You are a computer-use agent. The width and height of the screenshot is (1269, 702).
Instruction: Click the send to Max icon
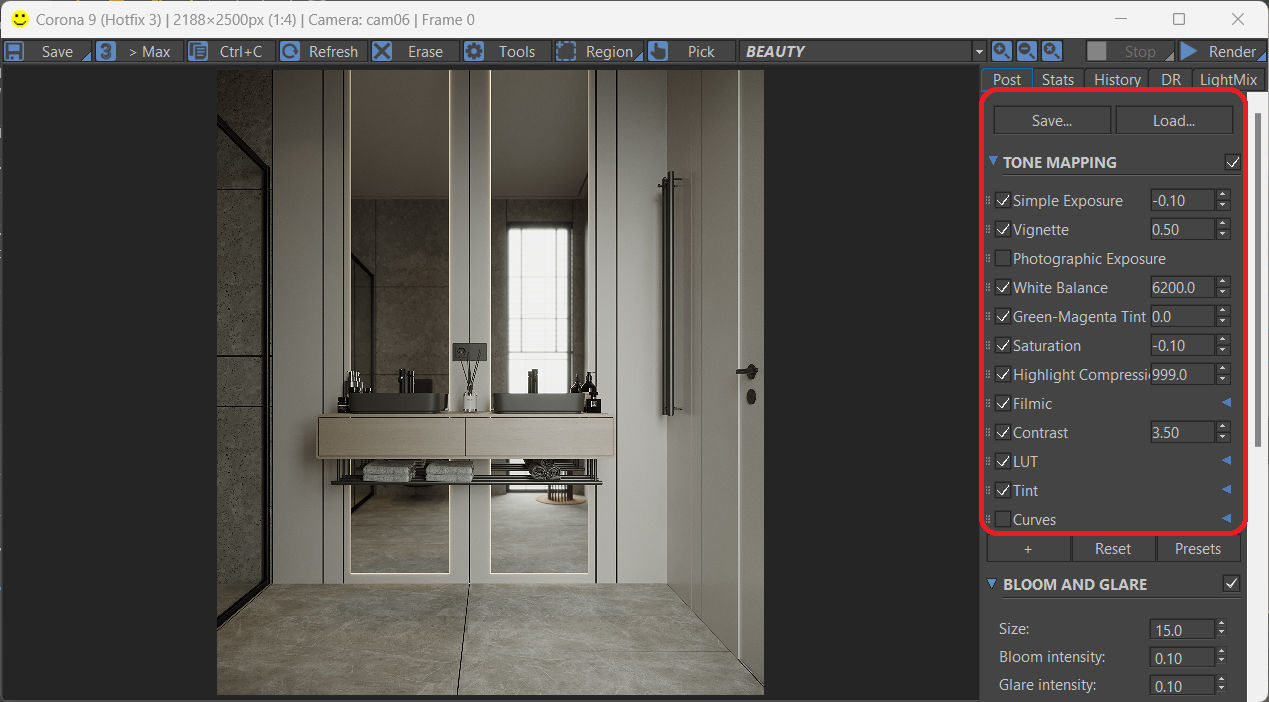pos(106,51)
